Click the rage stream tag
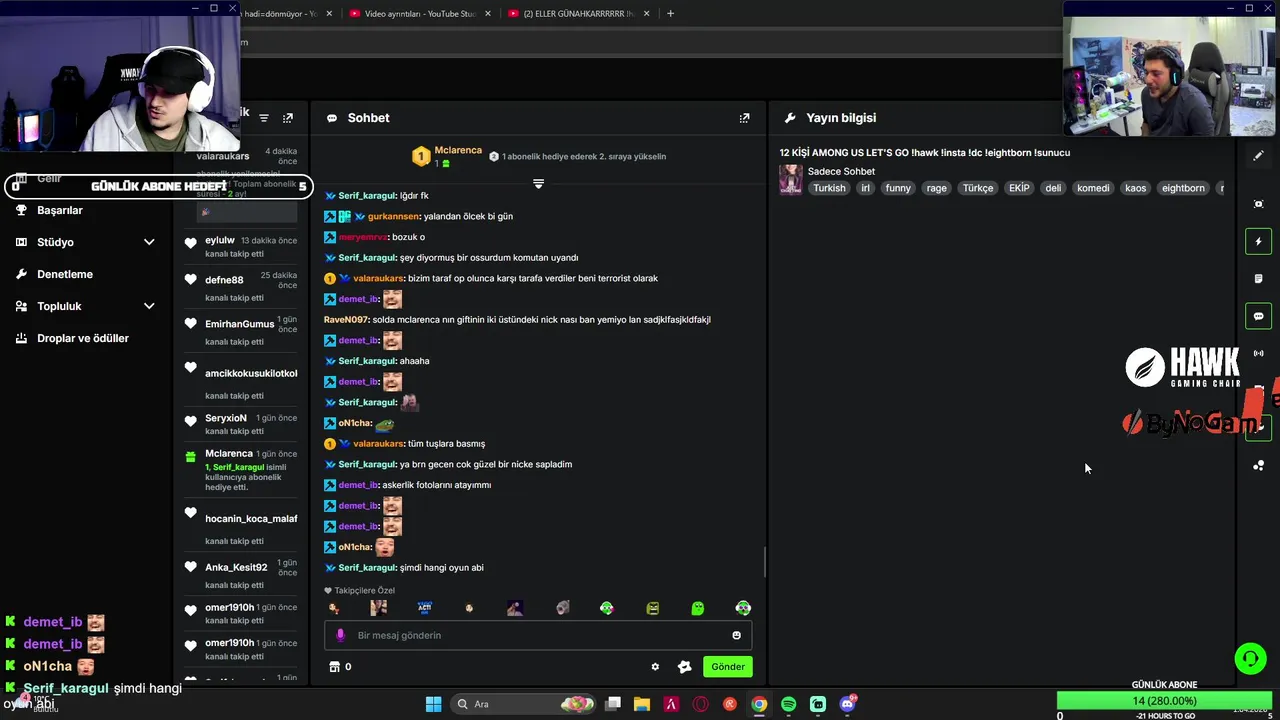Viewport: 1280px width, 720px height. click(936, 188)
